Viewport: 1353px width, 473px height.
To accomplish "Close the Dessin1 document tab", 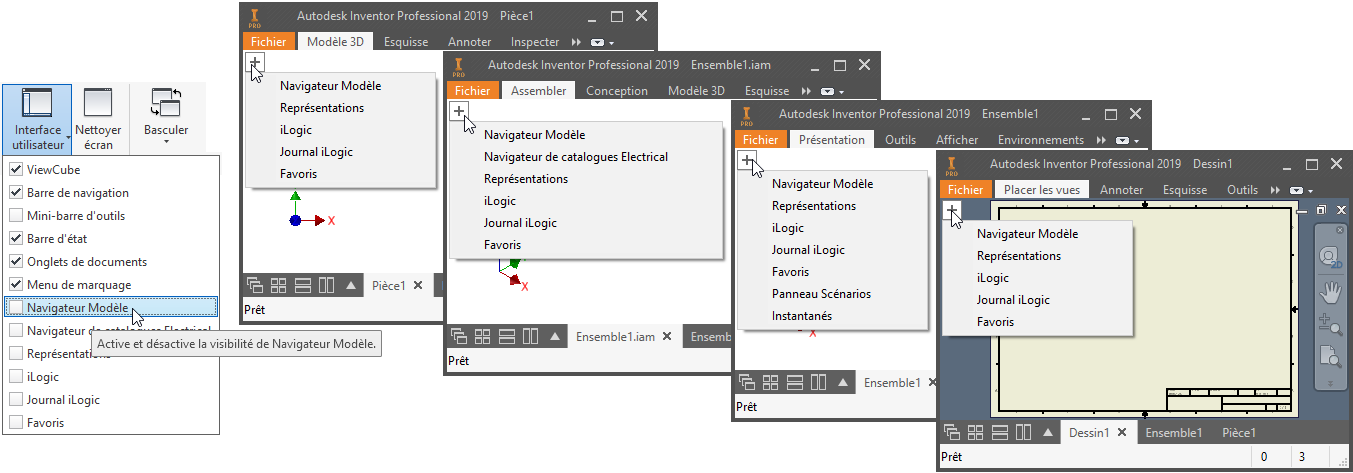I will [1122, 433].
